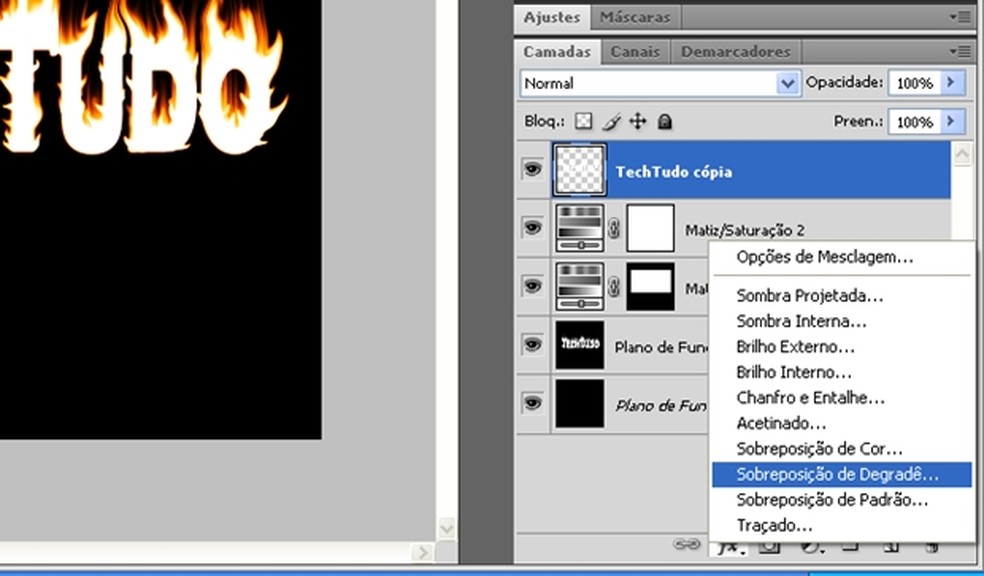Hide the Matiz/Saturação 2 layer
The image size is (984, 576).
click(x=532, y=227)
